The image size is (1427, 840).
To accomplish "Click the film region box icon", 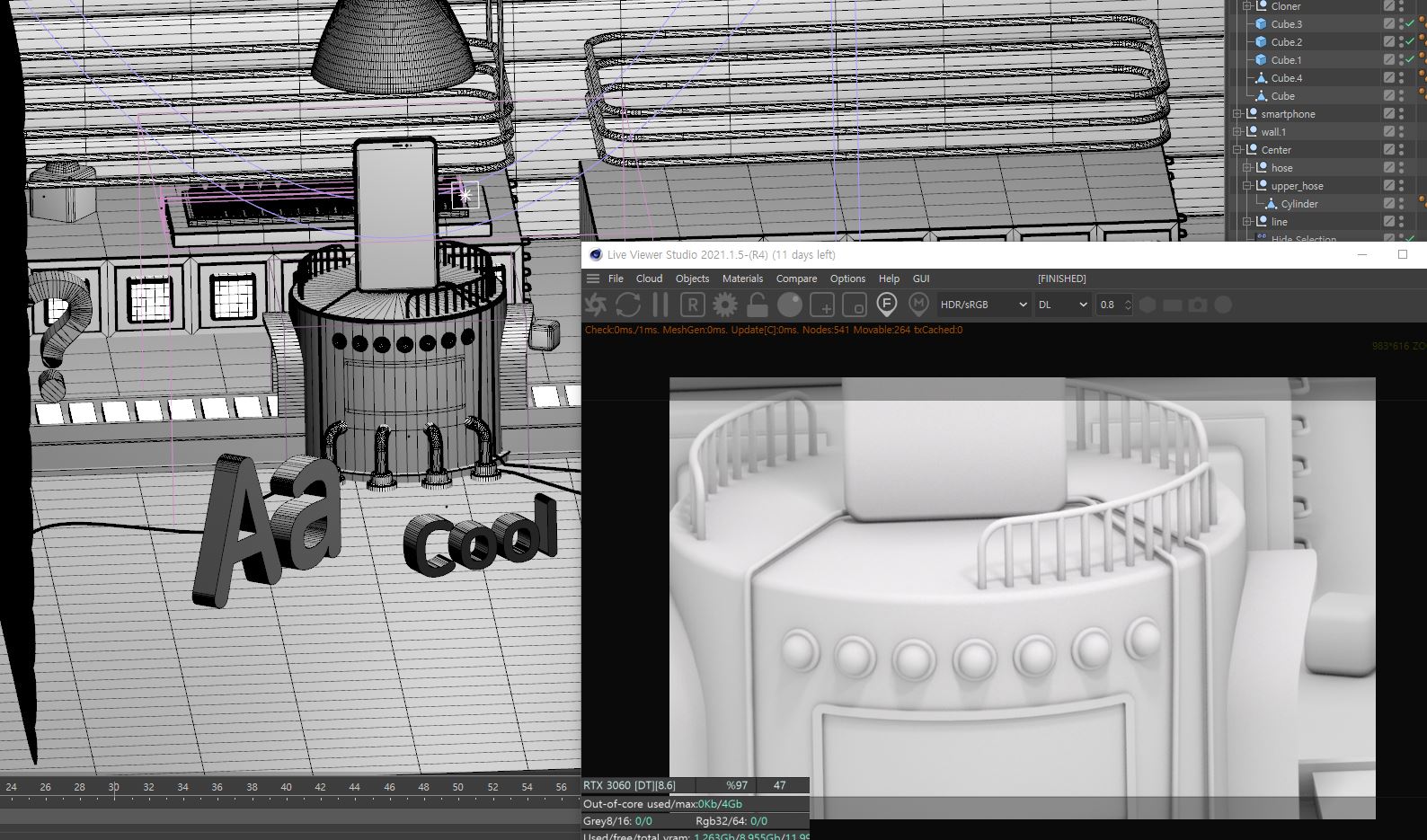I will point(855,305).
